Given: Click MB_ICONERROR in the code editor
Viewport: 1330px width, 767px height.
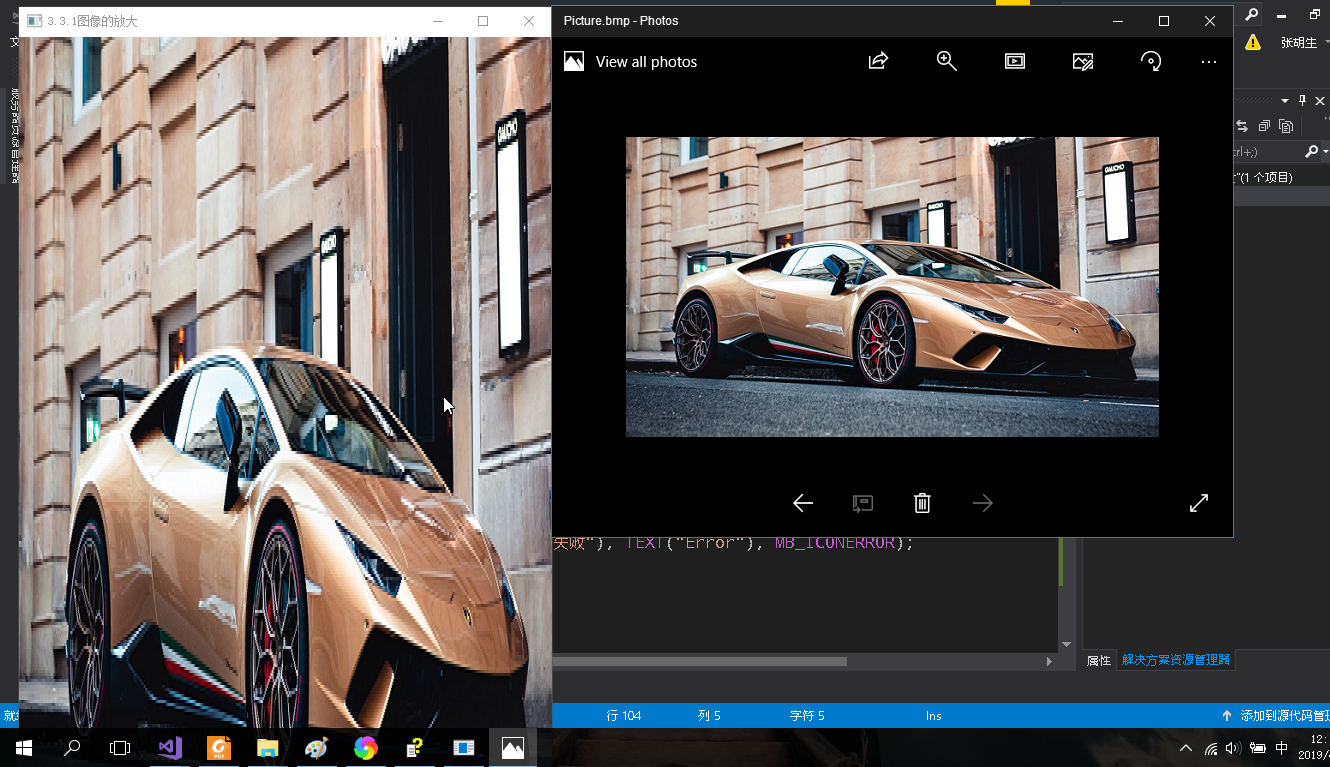Looking at the screenshot, I should (x=835, y=543).
